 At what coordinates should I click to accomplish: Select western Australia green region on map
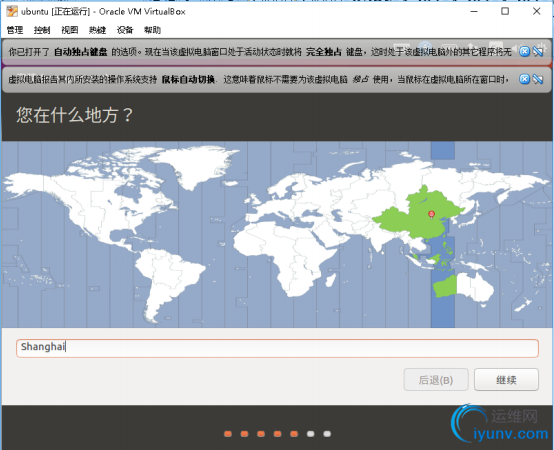(445, 286)
